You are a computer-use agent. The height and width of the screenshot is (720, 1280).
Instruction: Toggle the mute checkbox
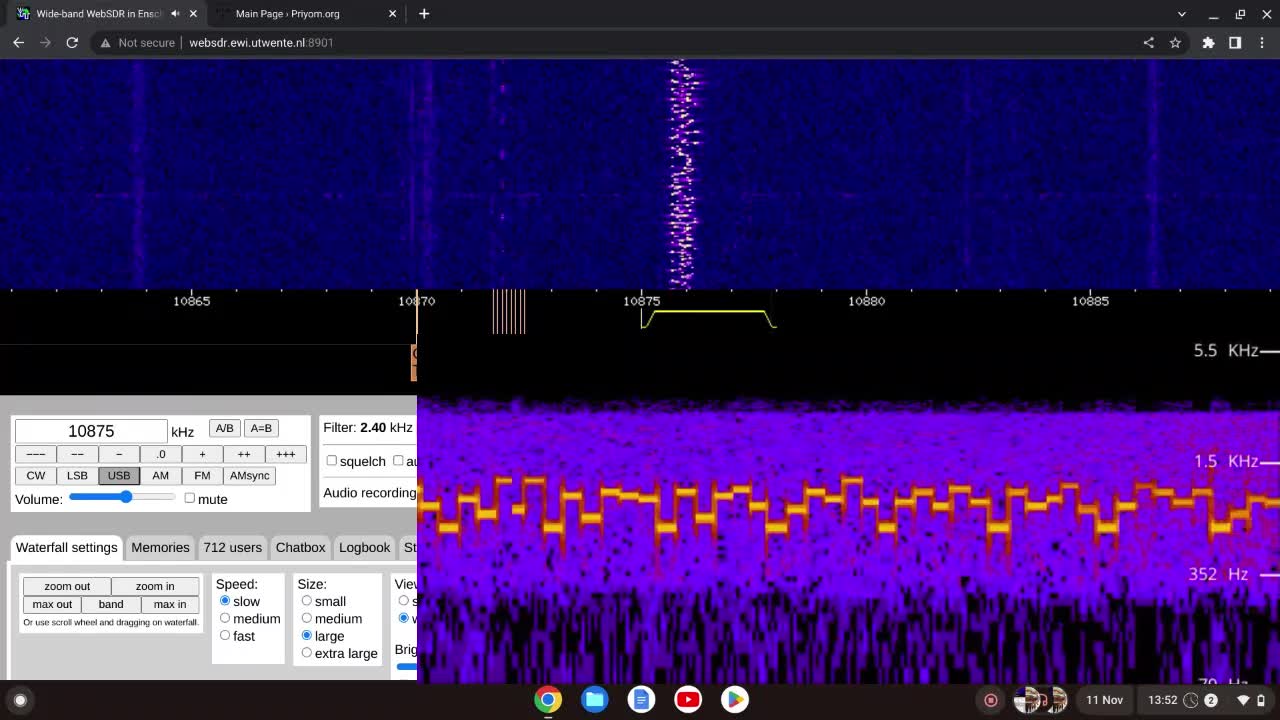click(x=189, y=498)
